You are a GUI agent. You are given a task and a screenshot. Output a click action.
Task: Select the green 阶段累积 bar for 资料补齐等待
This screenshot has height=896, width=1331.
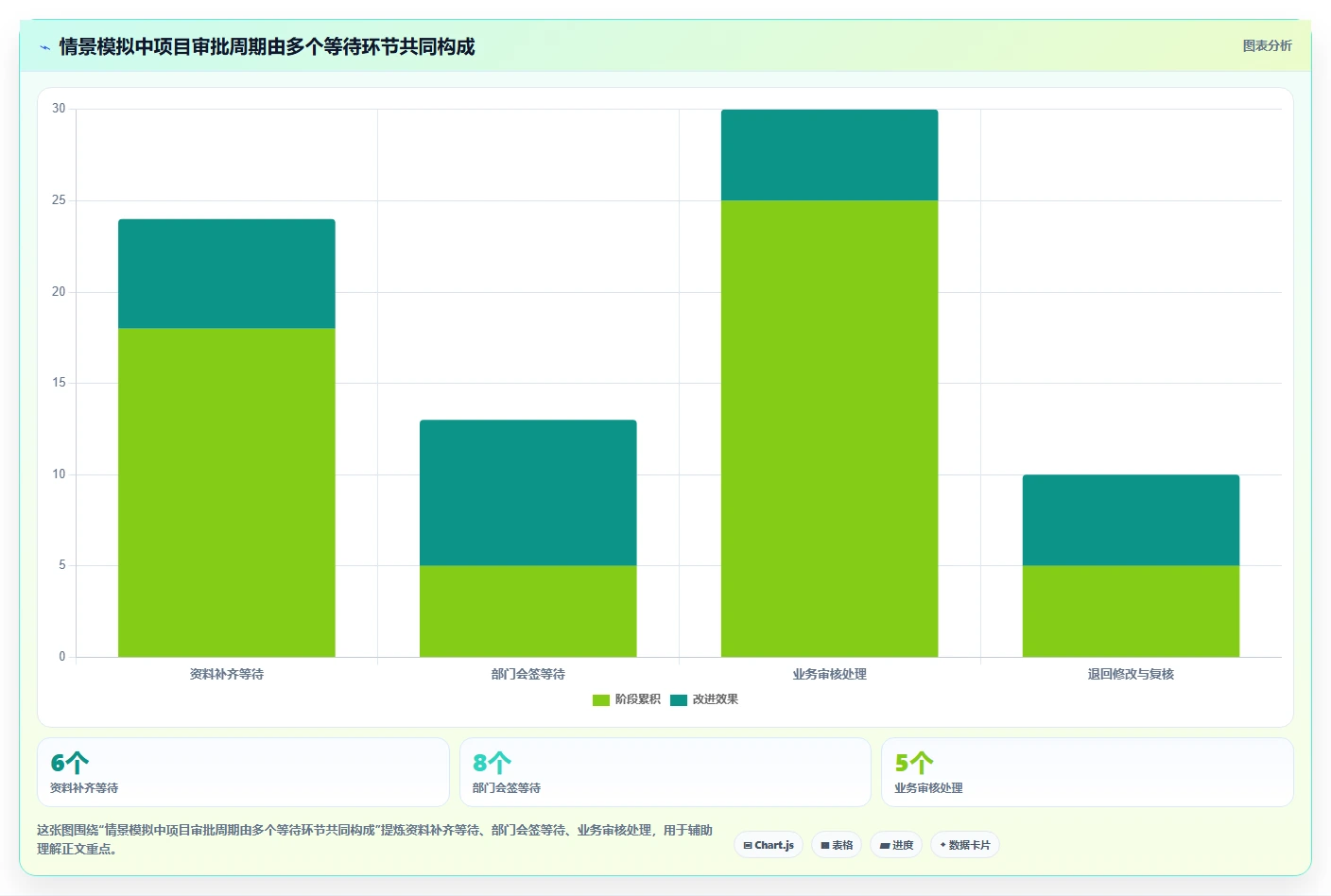[x=227, y=492]
